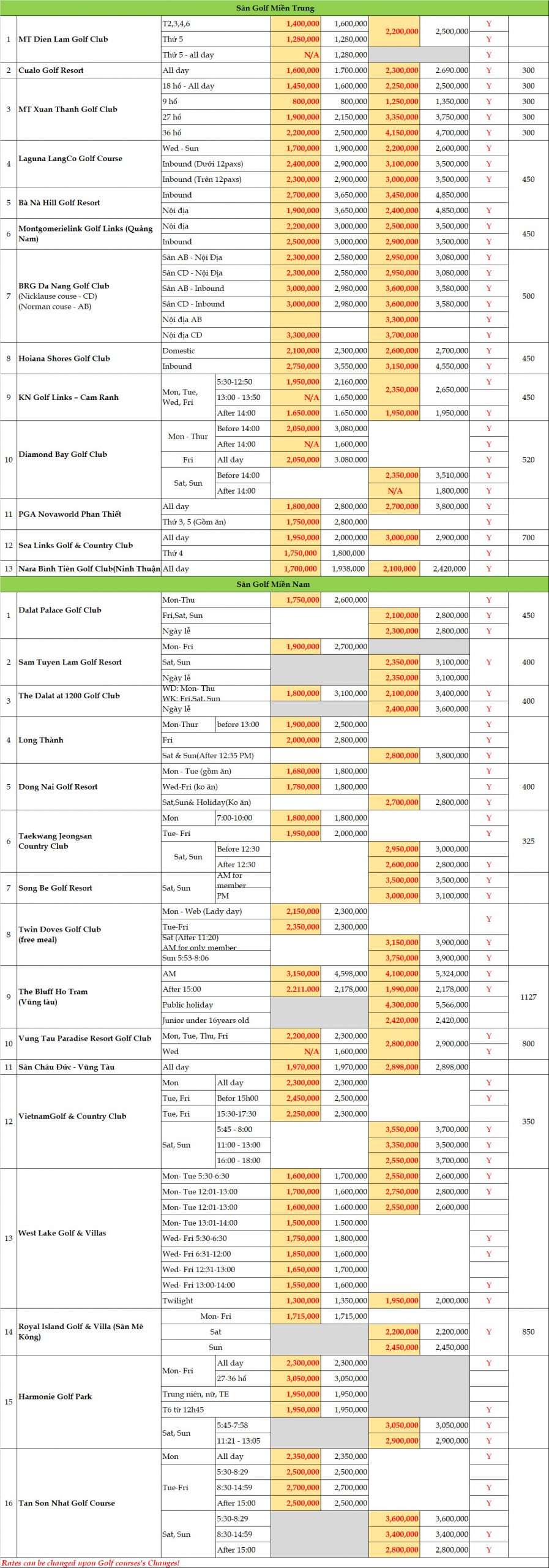The image size is (549, 1568).
Task: Click 'Rates can be changed' footer note
Action: 91,1562
